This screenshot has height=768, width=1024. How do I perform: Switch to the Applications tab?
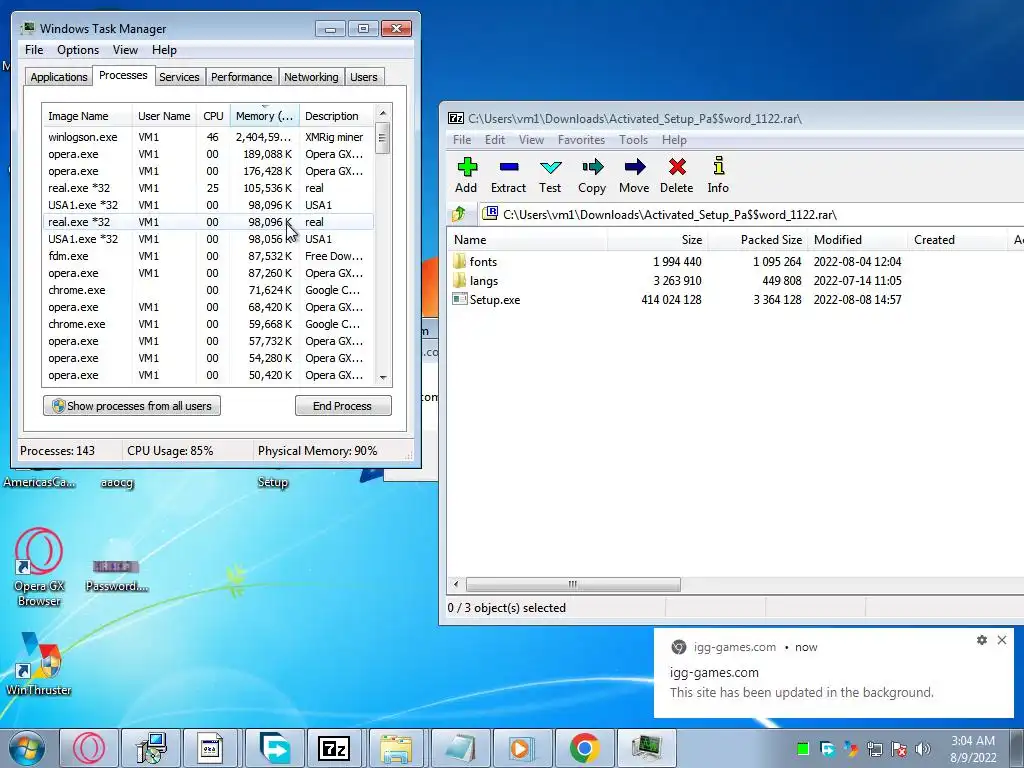coord(59,77)
